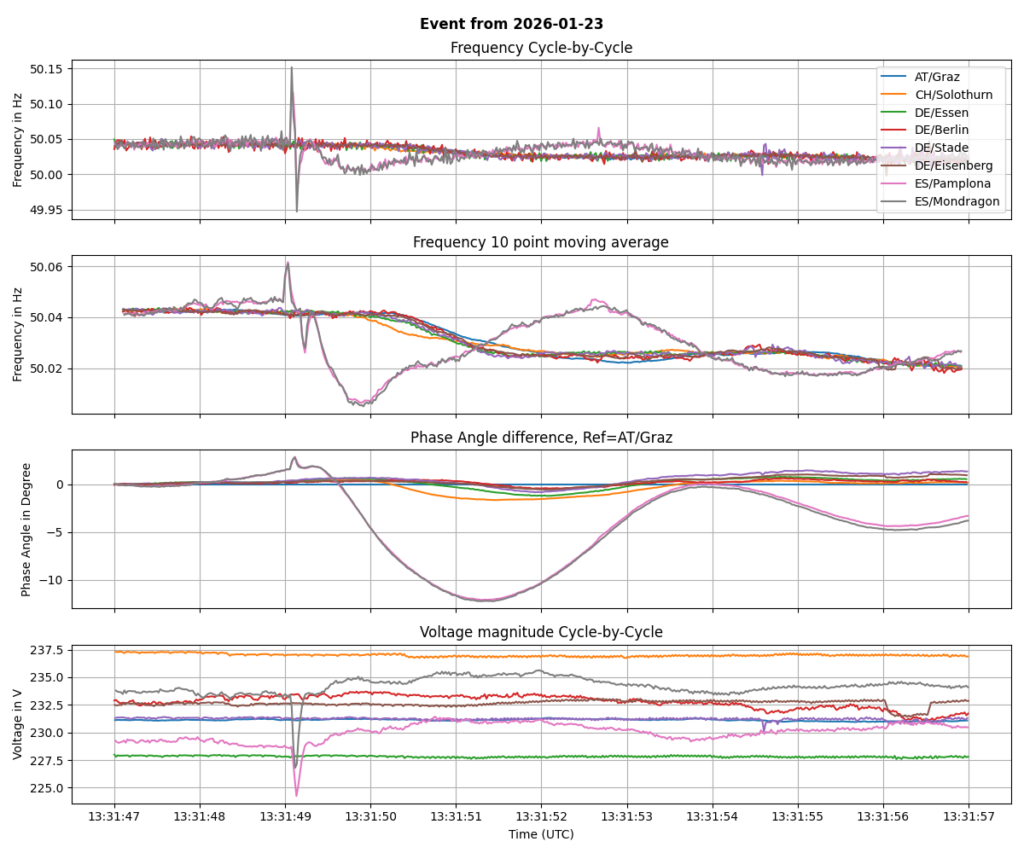
Task: Click the 237.5 voltage axis tick label
Action: [x=47, y=650]
